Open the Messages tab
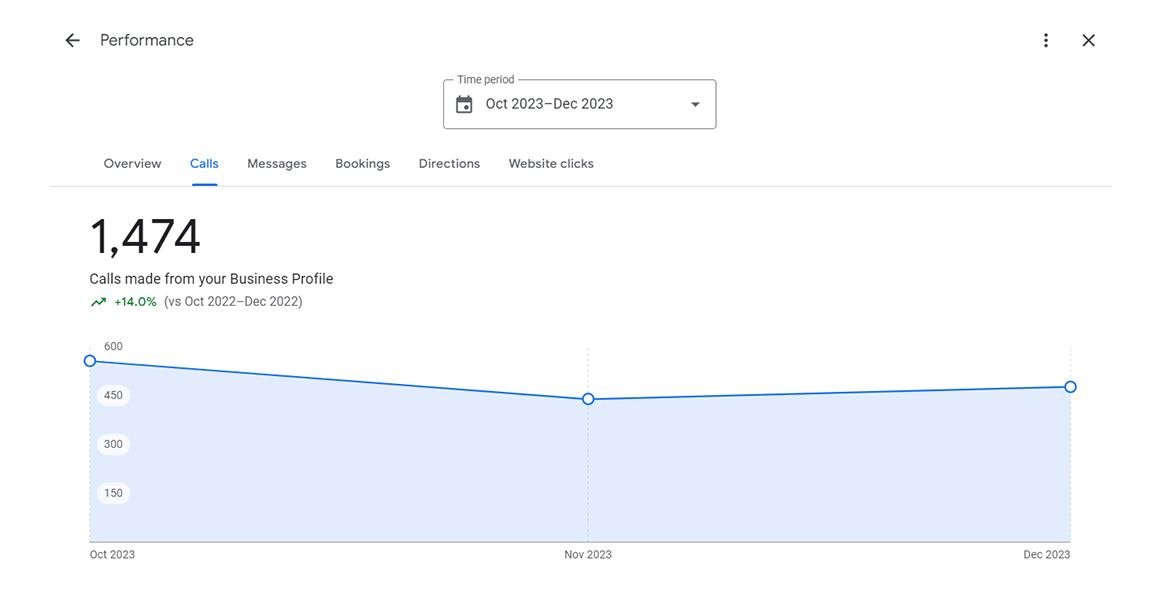The image size is (1158, 600). pos(277,164)
